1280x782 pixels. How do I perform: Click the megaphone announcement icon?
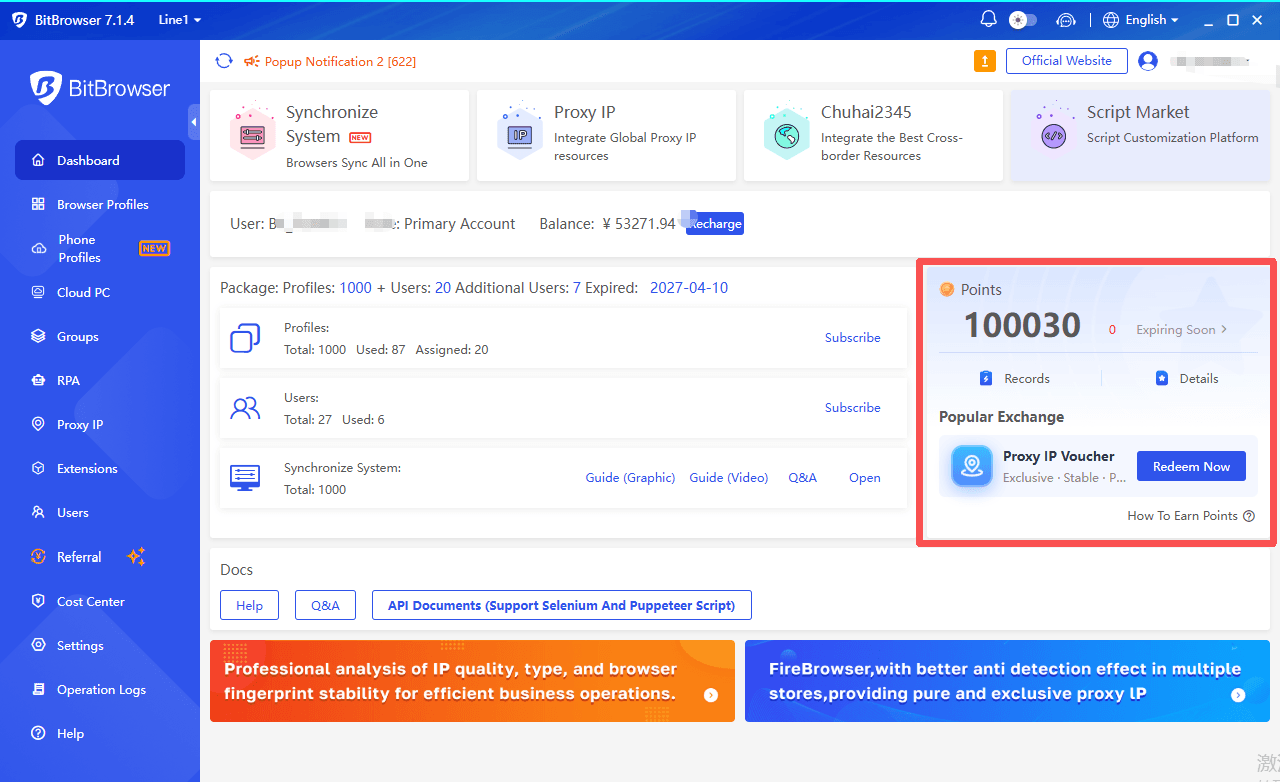click(252, 61)
